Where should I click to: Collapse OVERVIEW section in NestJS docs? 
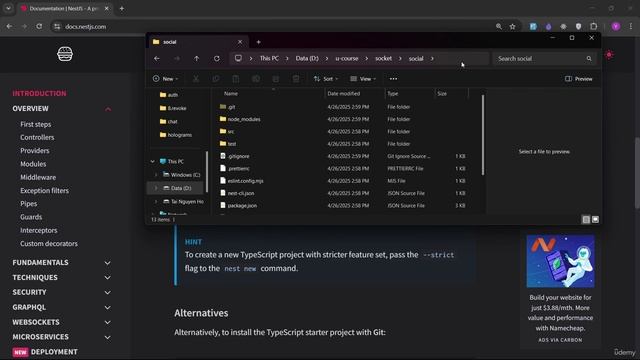click(108, 109)
